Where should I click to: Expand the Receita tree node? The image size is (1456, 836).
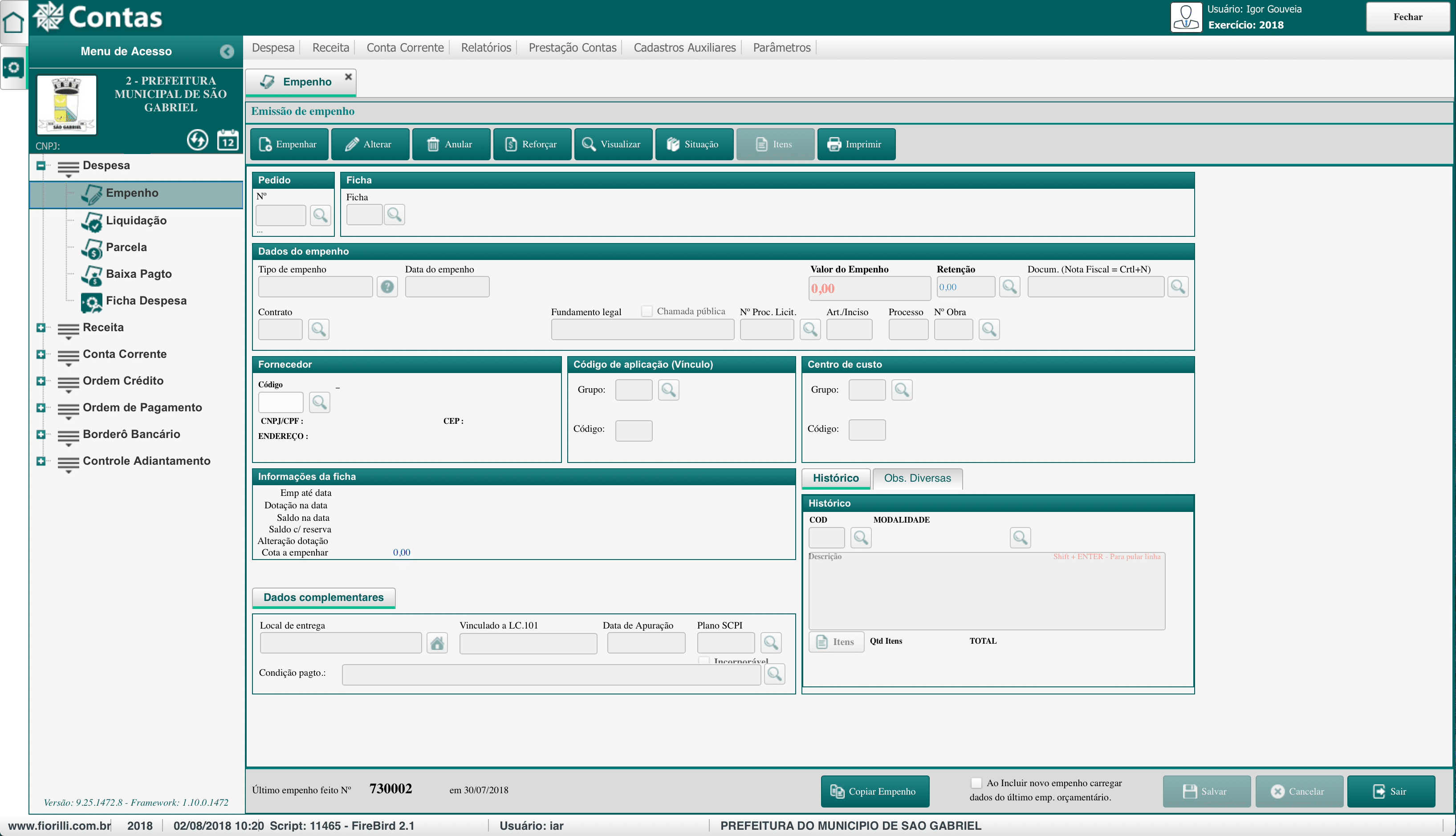click(x=41, y=327)
